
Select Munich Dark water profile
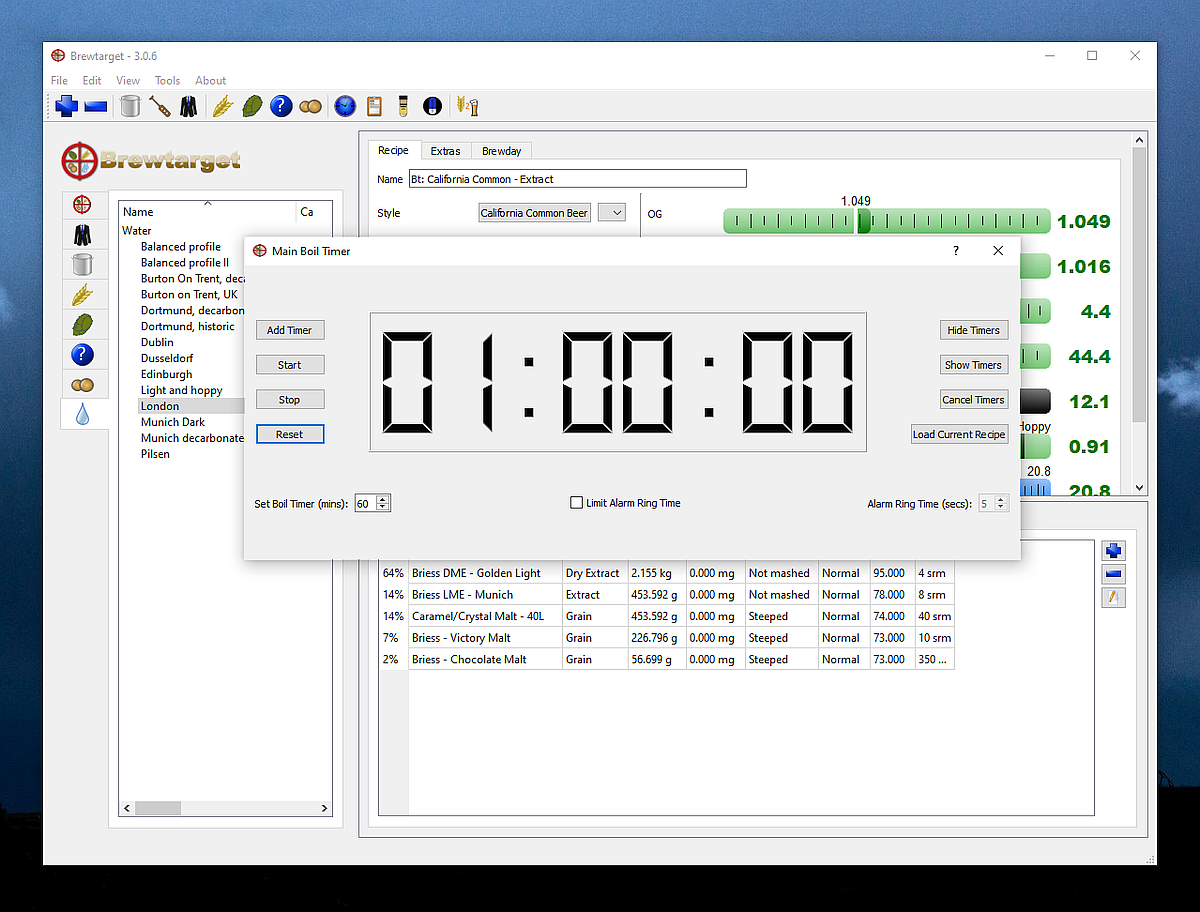coord(173,422)
